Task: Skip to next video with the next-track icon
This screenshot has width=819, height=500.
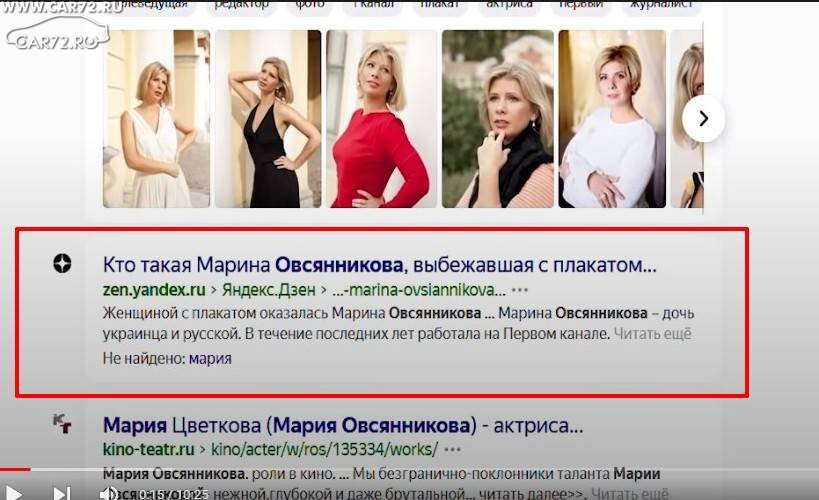Action: pos(62,493)
